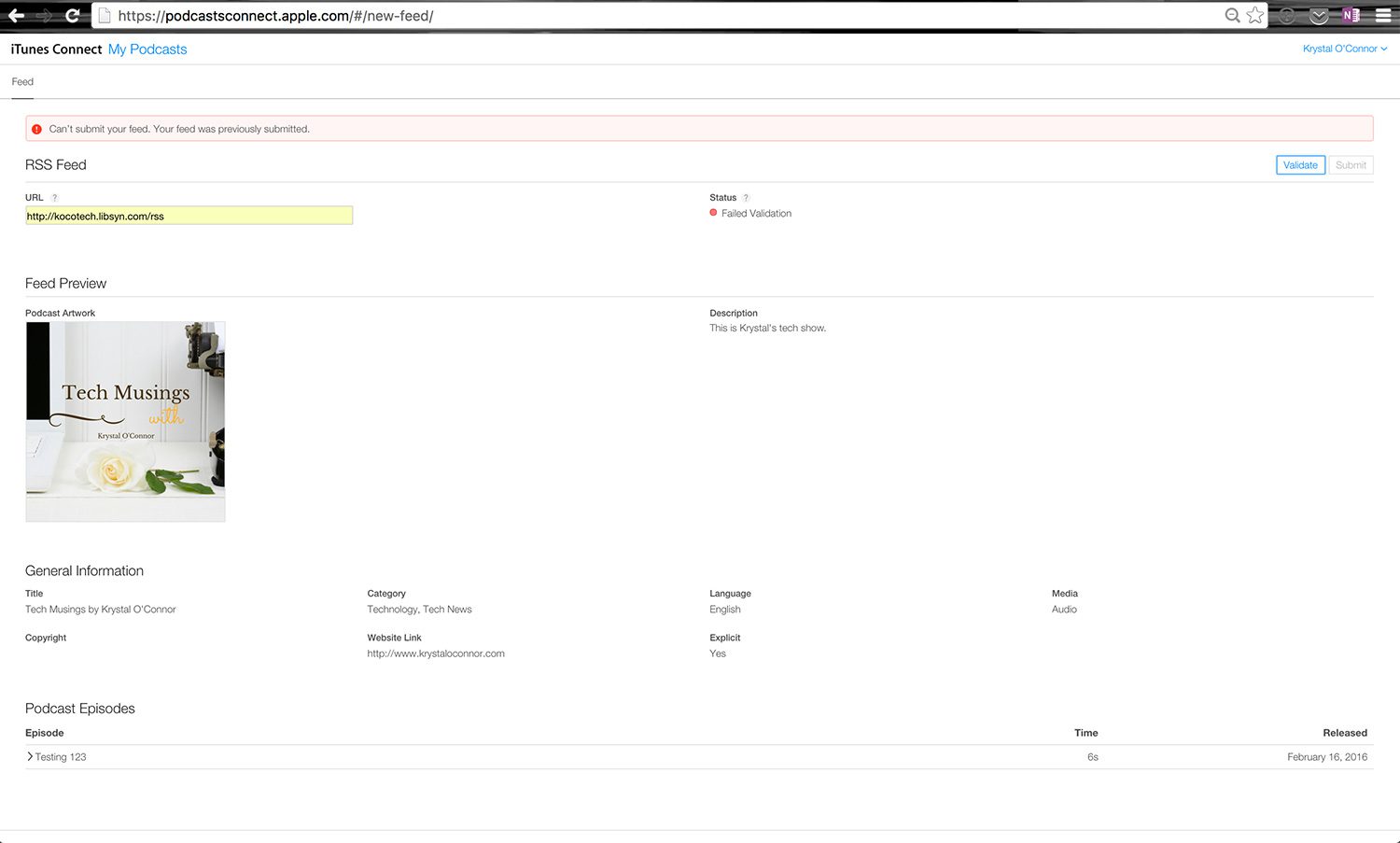This screenshot has height=843, width=1400.
Task: Click the 'Released' column header
Action: [x=1345, y=733]
